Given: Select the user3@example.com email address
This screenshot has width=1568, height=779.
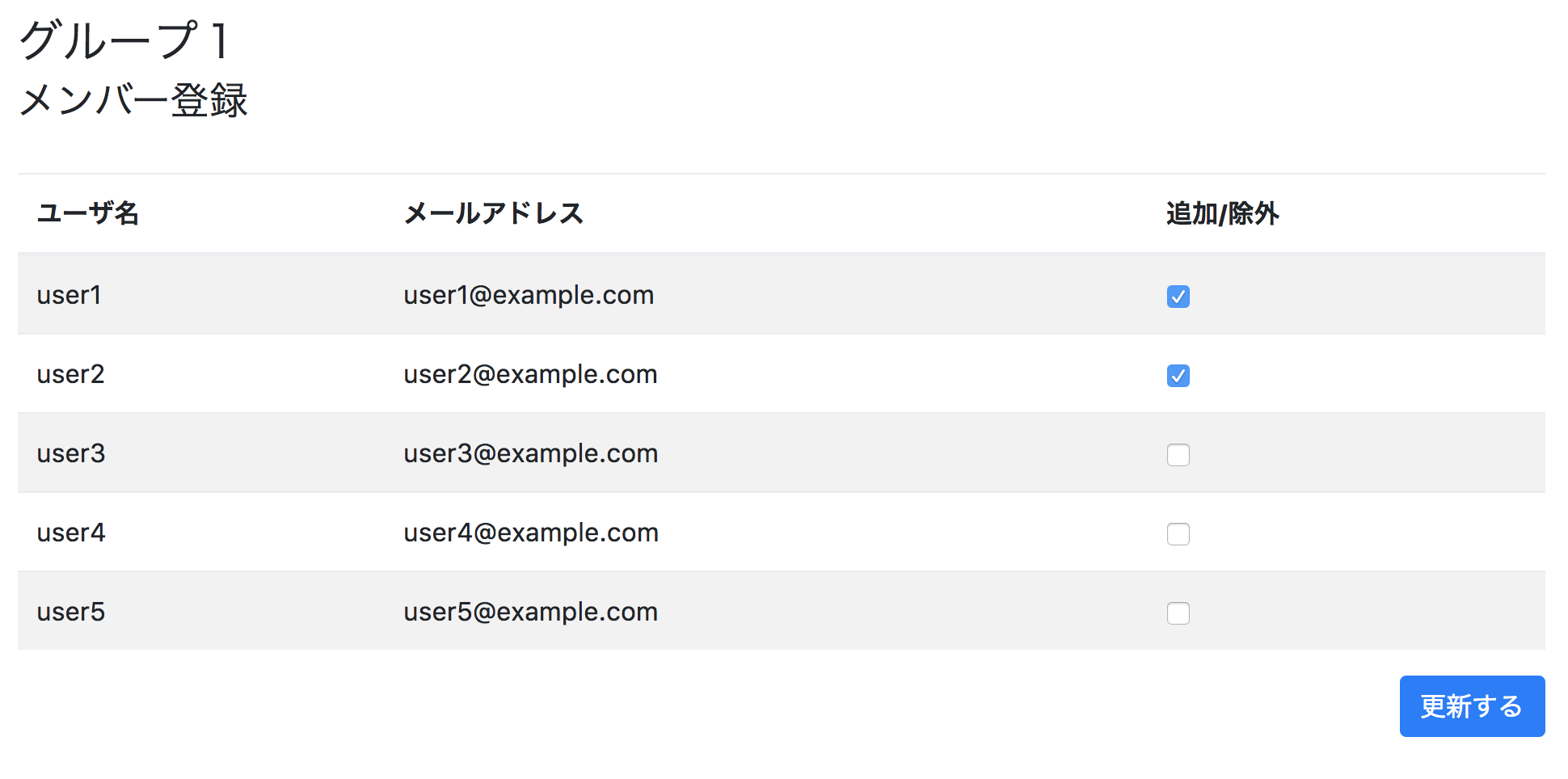Looking at the screenshot, I should 530,453.
